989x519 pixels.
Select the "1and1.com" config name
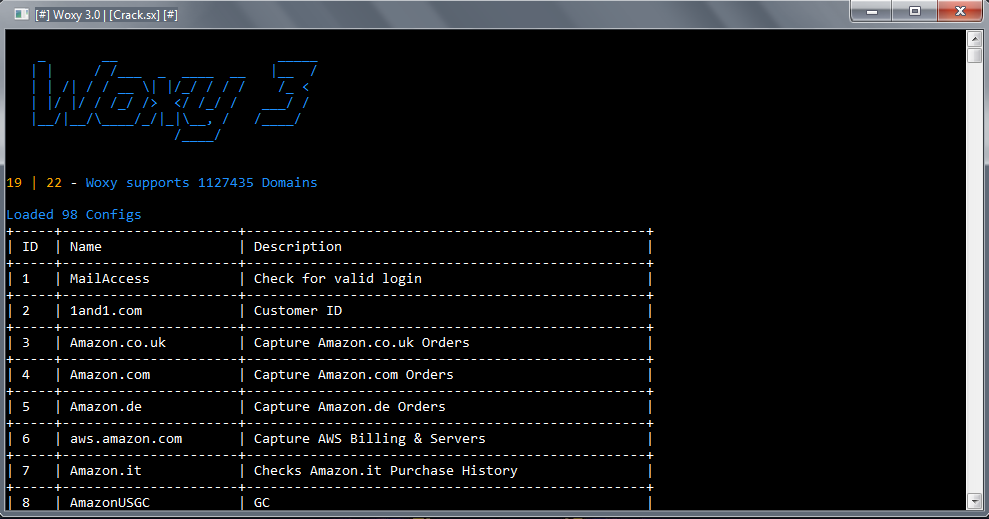tap(106, 311)
